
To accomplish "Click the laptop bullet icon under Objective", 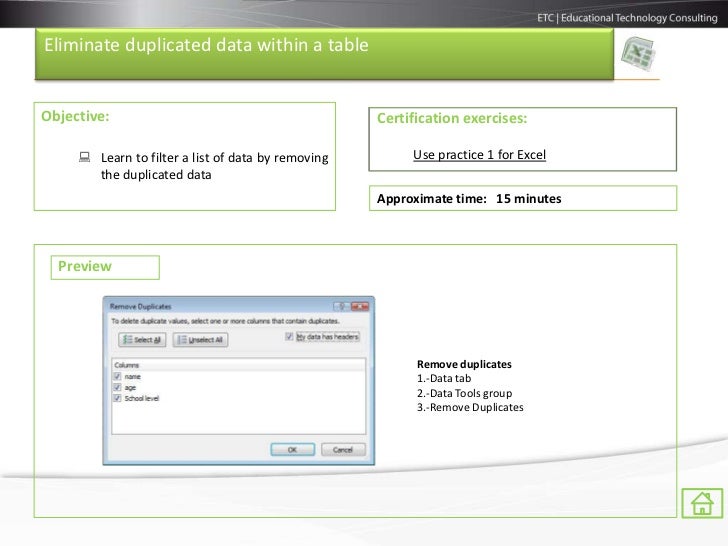I will tap(84, 157).
